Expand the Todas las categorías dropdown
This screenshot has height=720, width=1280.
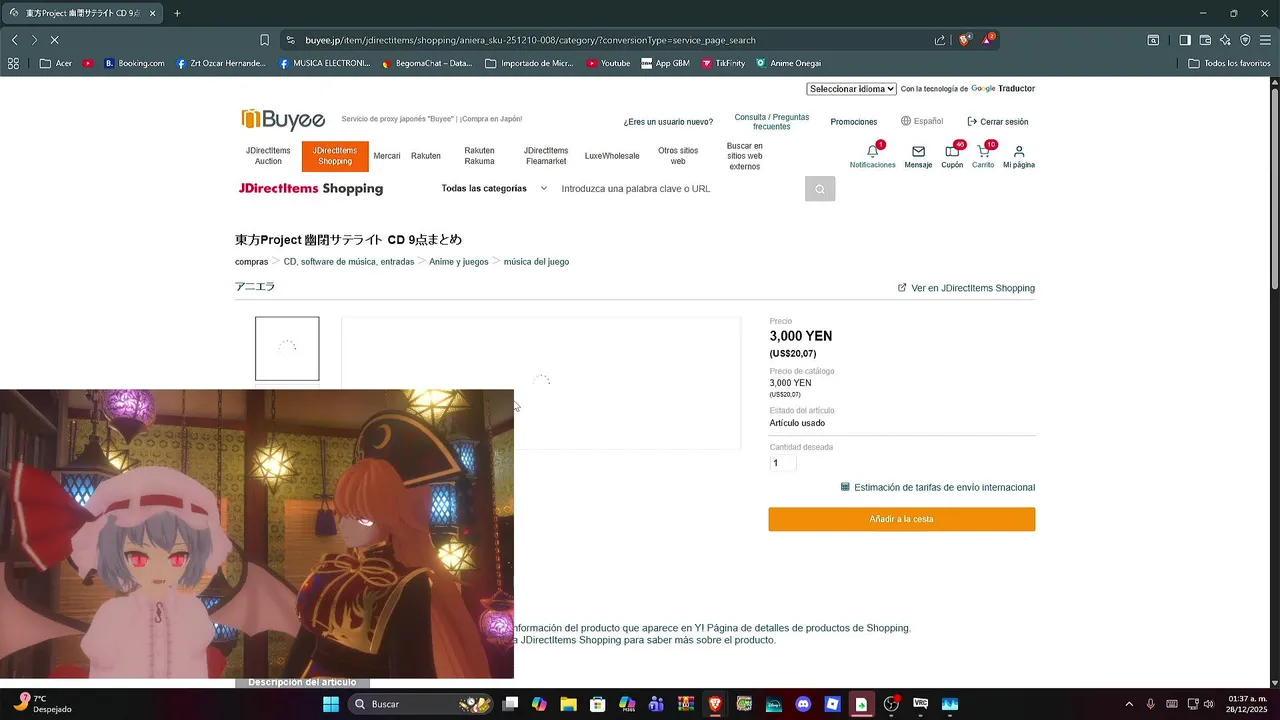[x=494, y=188]
